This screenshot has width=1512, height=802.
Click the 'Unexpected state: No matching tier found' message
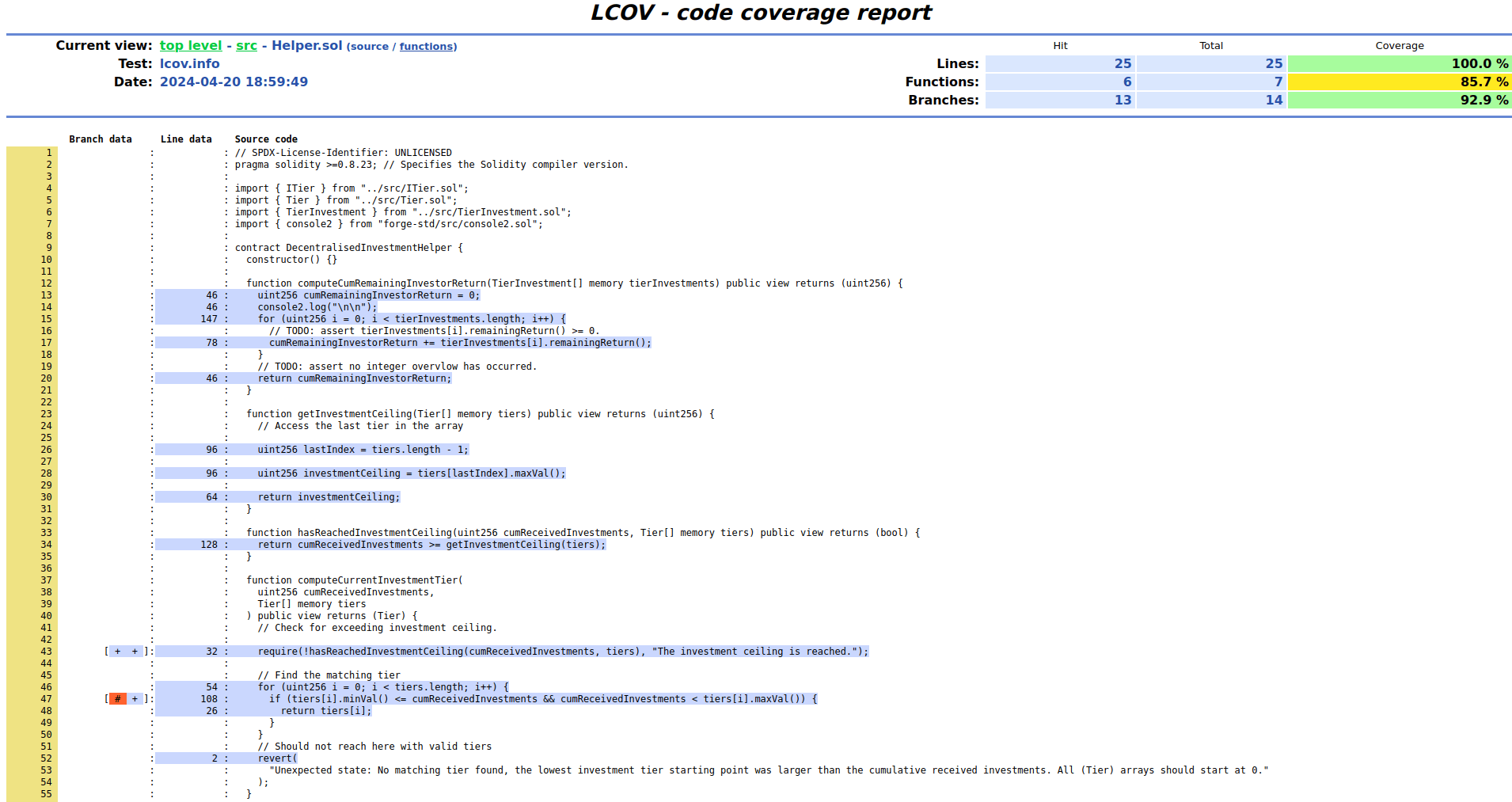point(769,770)
